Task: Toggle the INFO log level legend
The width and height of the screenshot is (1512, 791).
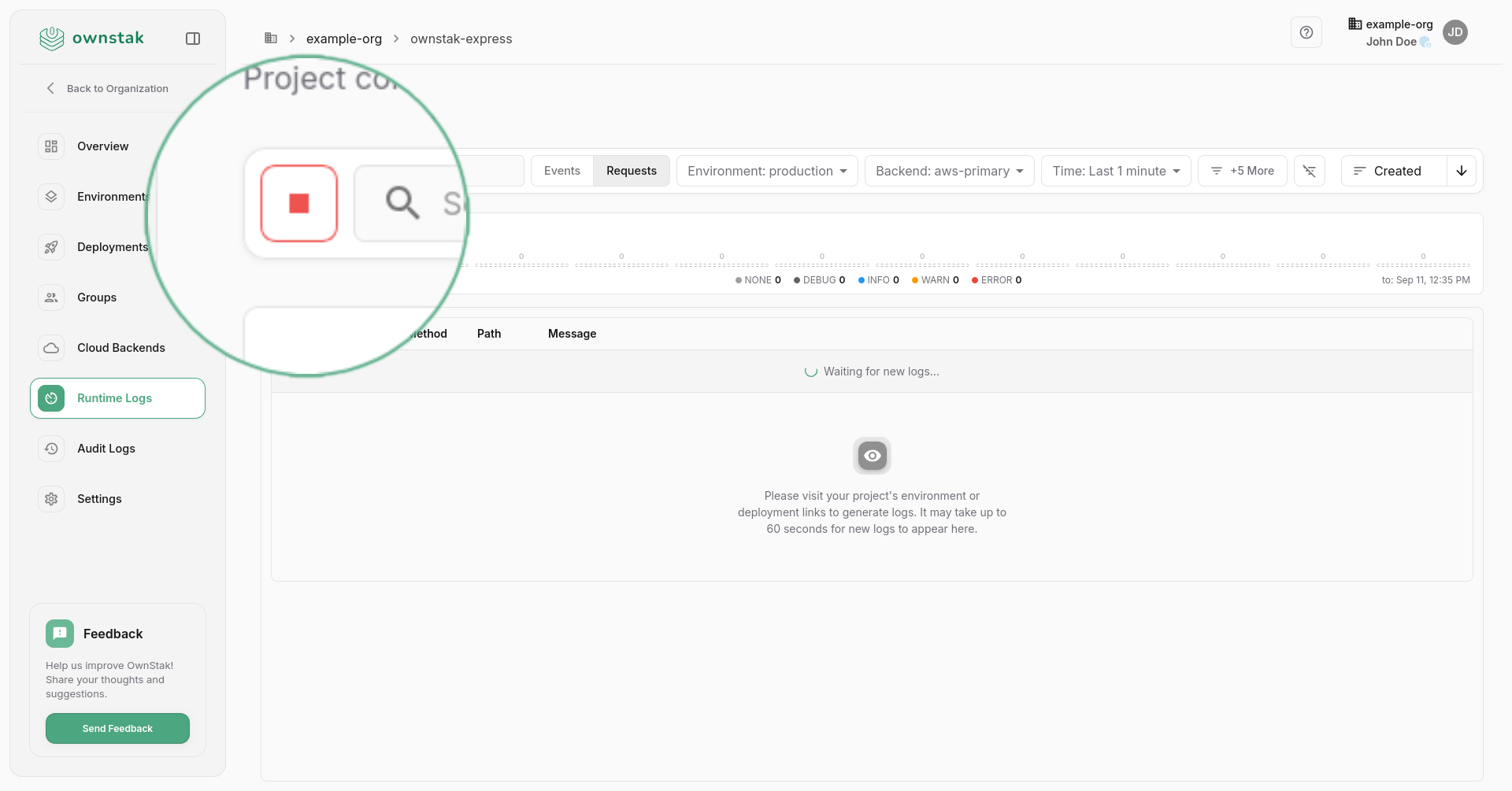Action: 878,280
